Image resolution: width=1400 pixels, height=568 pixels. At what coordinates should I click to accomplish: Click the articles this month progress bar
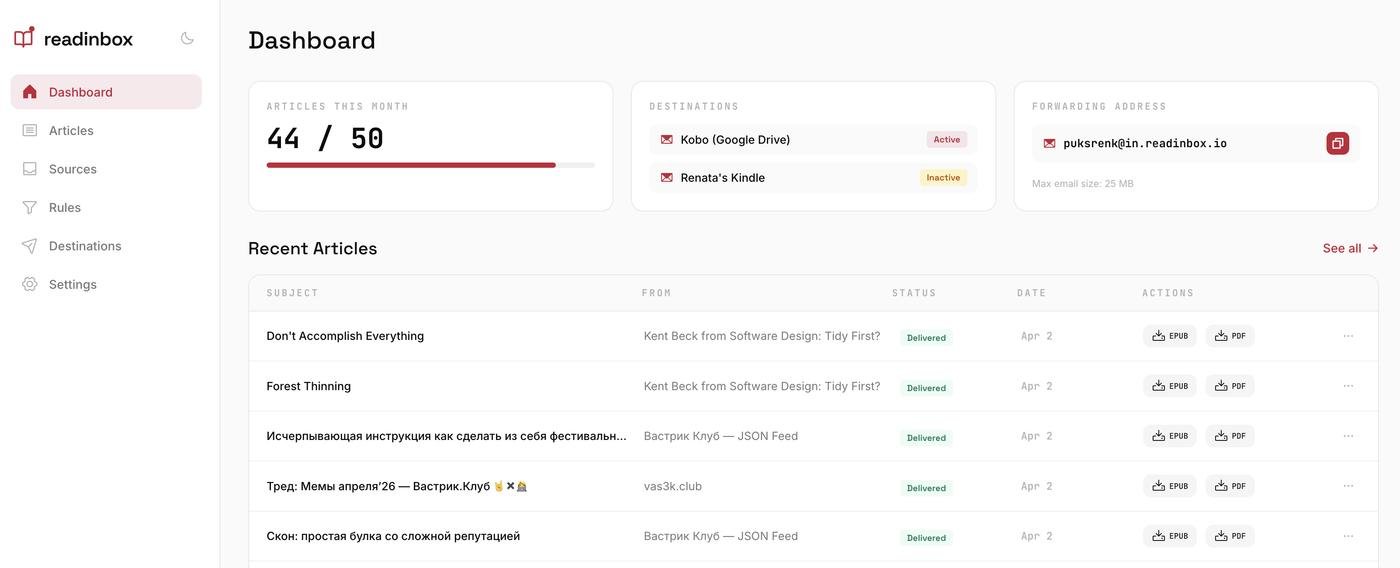point(430,165)
